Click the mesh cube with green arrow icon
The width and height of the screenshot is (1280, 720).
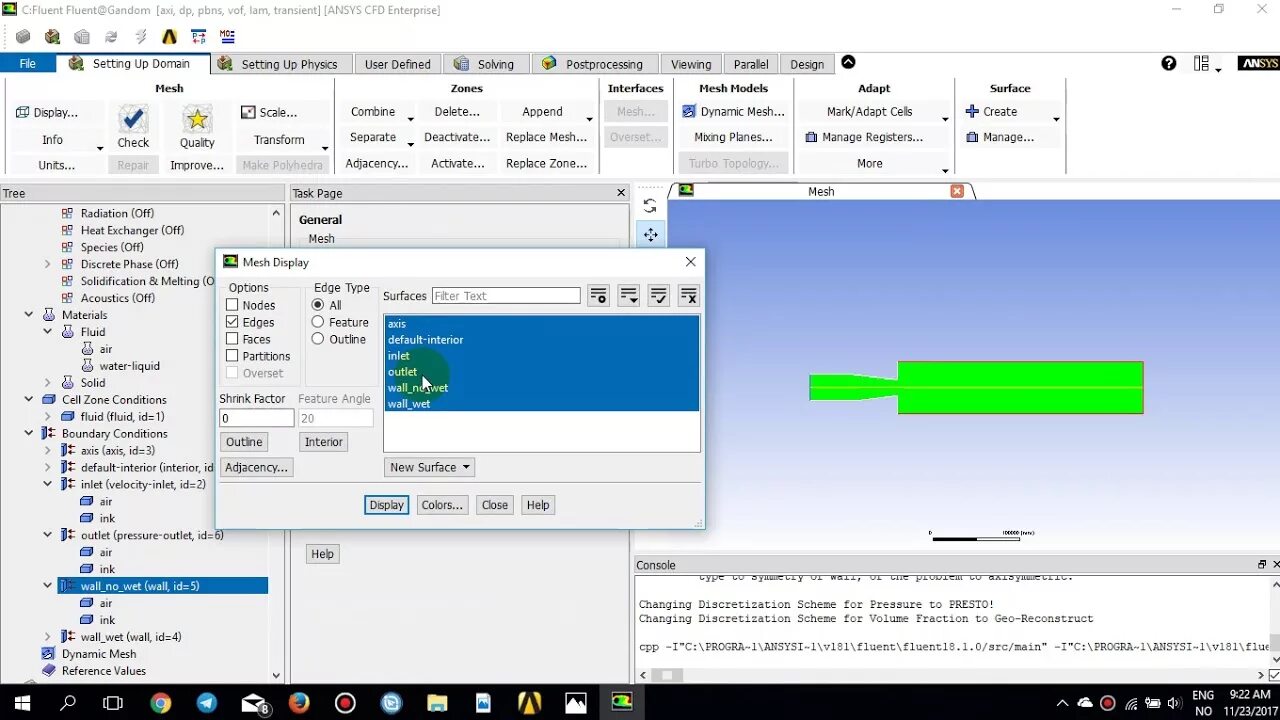click(52, 37)
